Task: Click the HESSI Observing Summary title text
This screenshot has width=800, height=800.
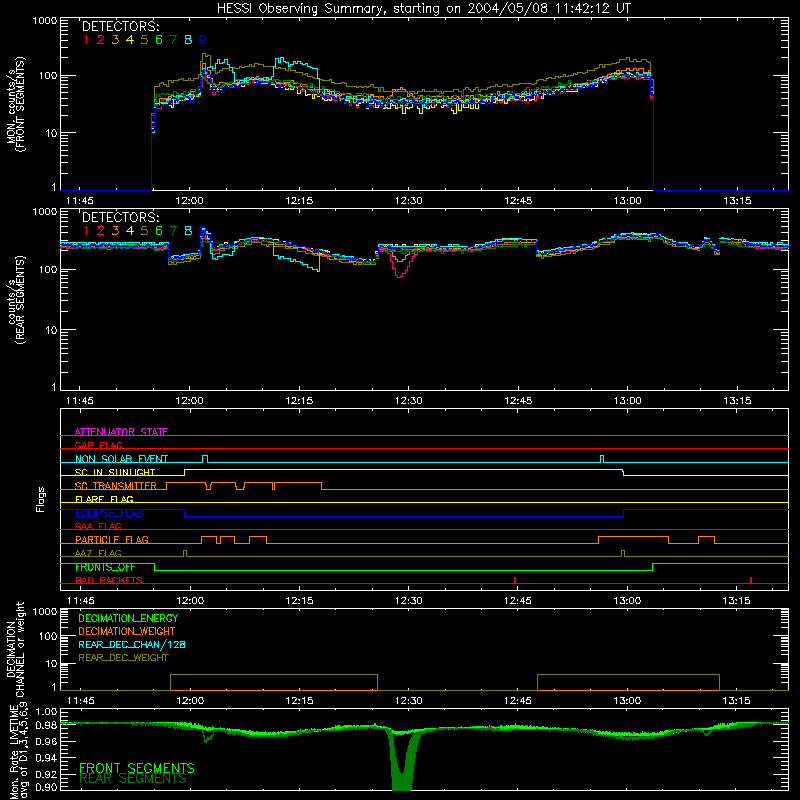Action: click(x=424, y=9)
